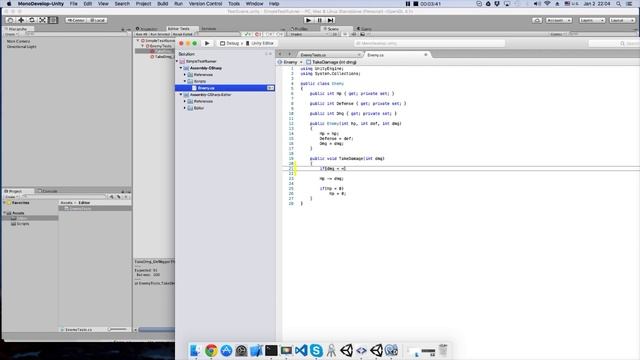
Task: Stop screen recording in menu bar
Action: 416,4
